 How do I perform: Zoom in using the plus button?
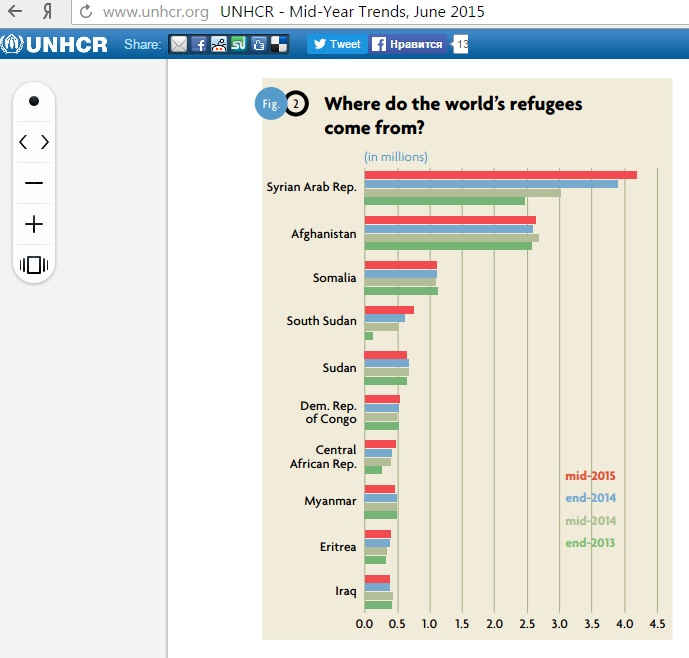[34, 224]
